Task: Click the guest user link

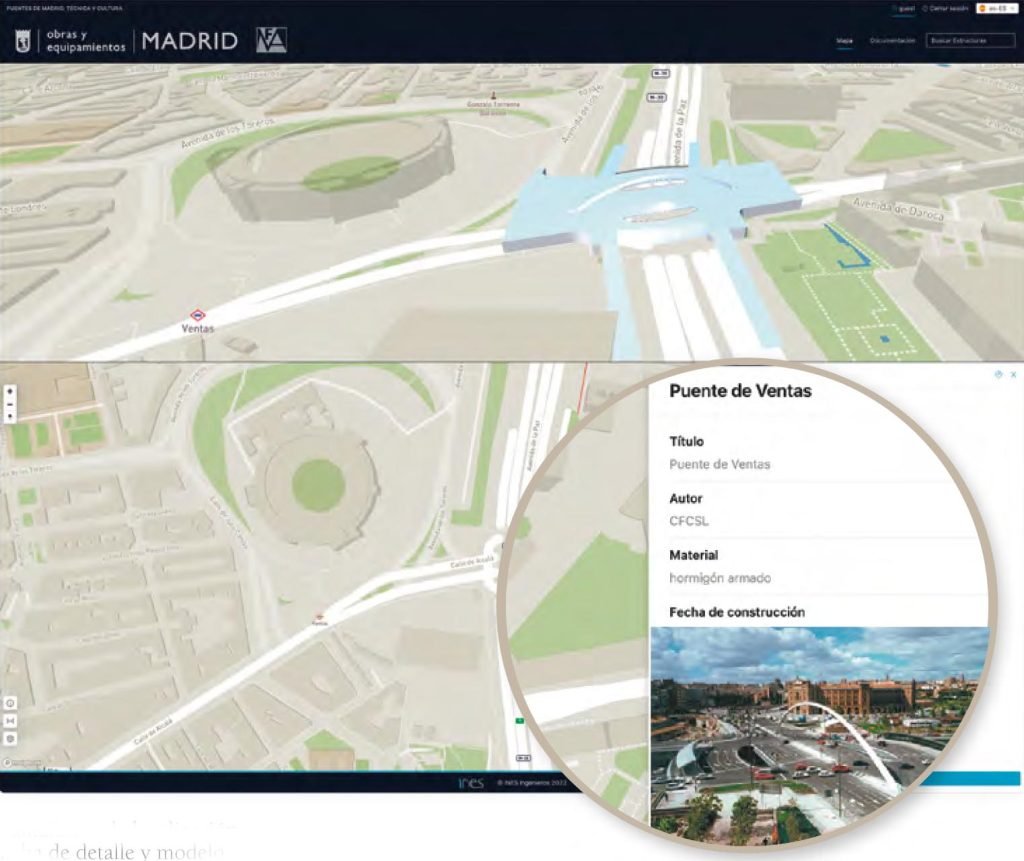Action: 905,8
